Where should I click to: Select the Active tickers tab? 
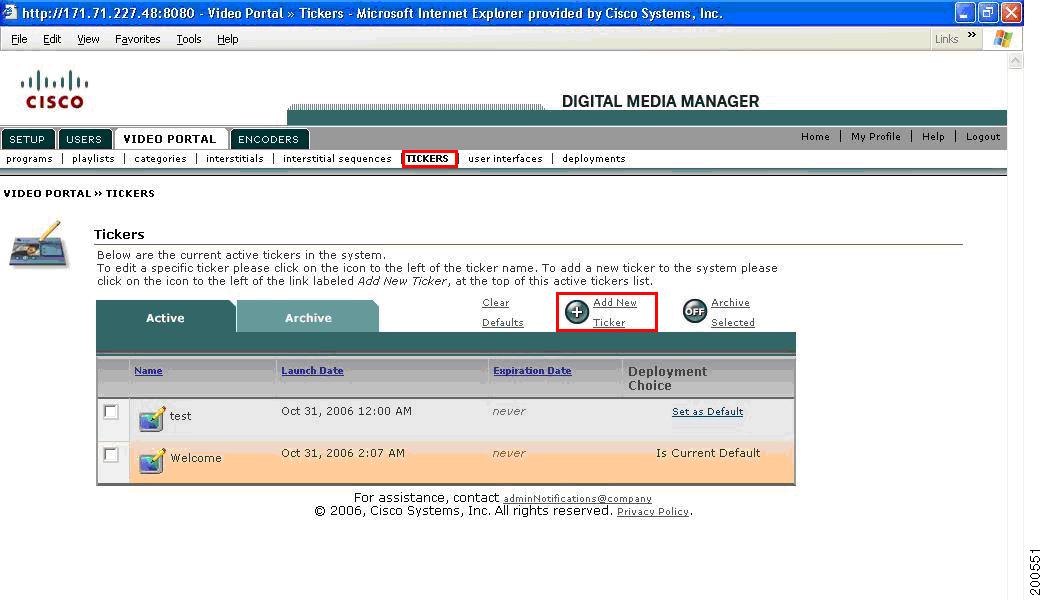(x=165, y=318)
